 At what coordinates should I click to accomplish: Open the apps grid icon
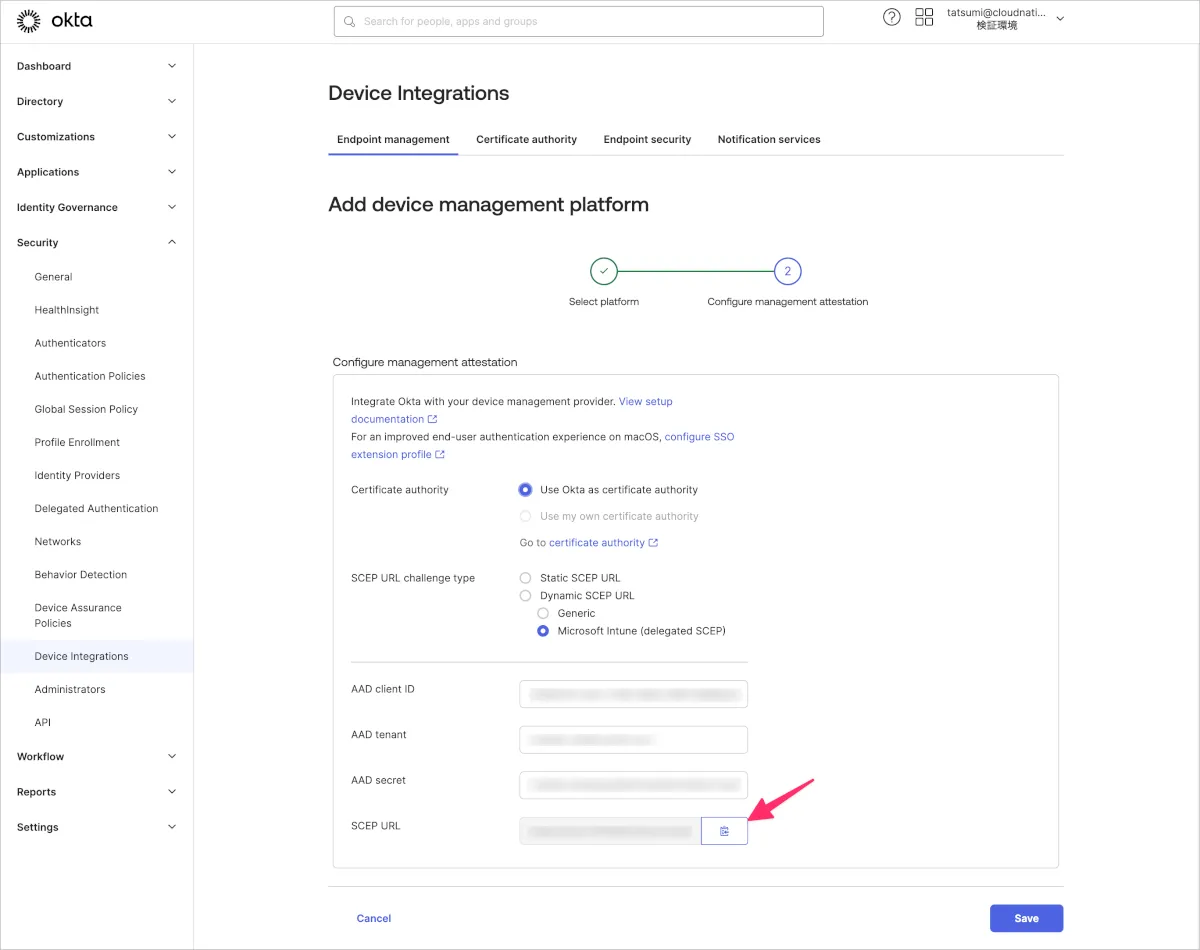(924, 17)
